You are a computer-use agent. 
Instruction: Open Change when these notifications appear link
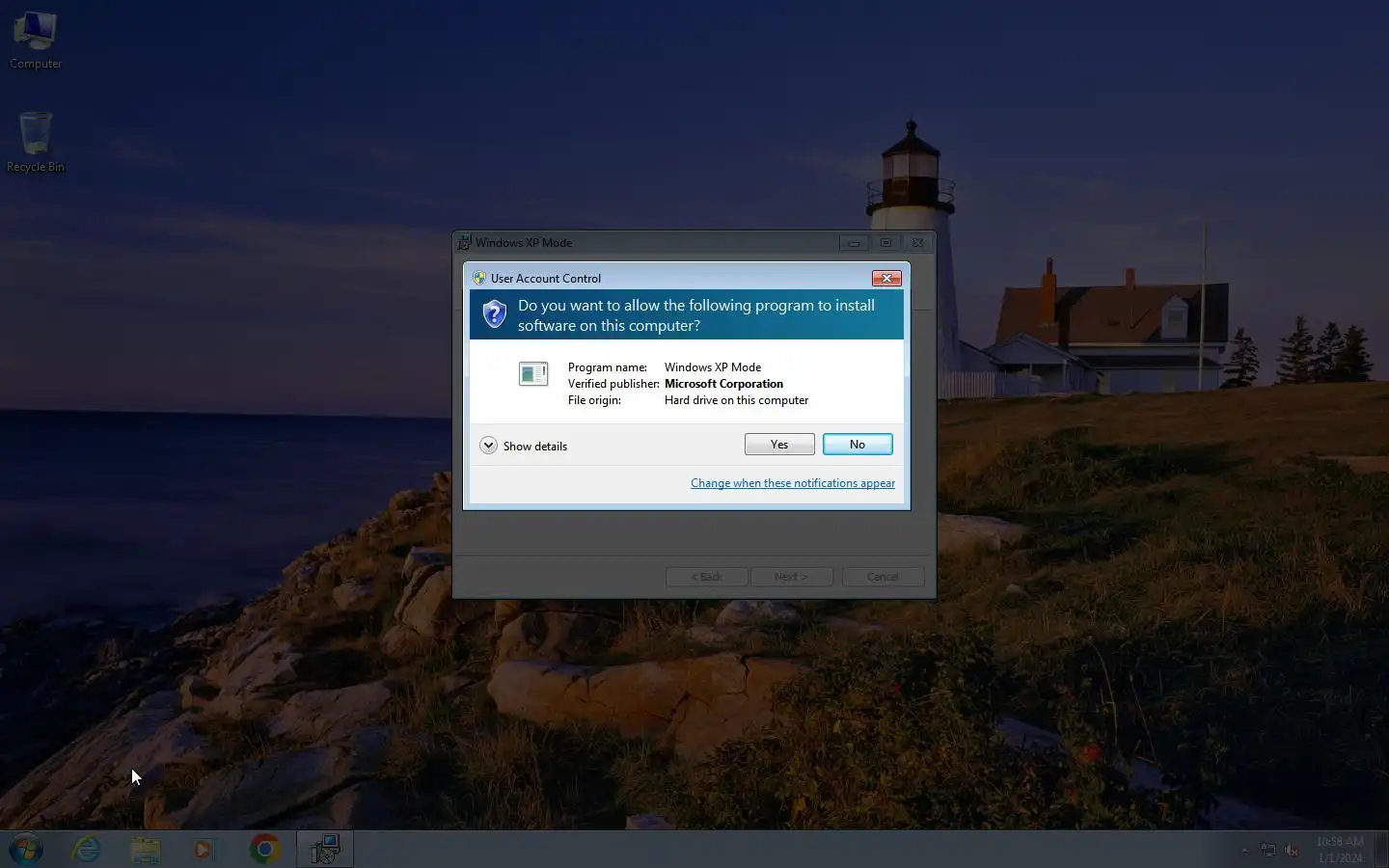pyautogui.click(x=793, y=483)
